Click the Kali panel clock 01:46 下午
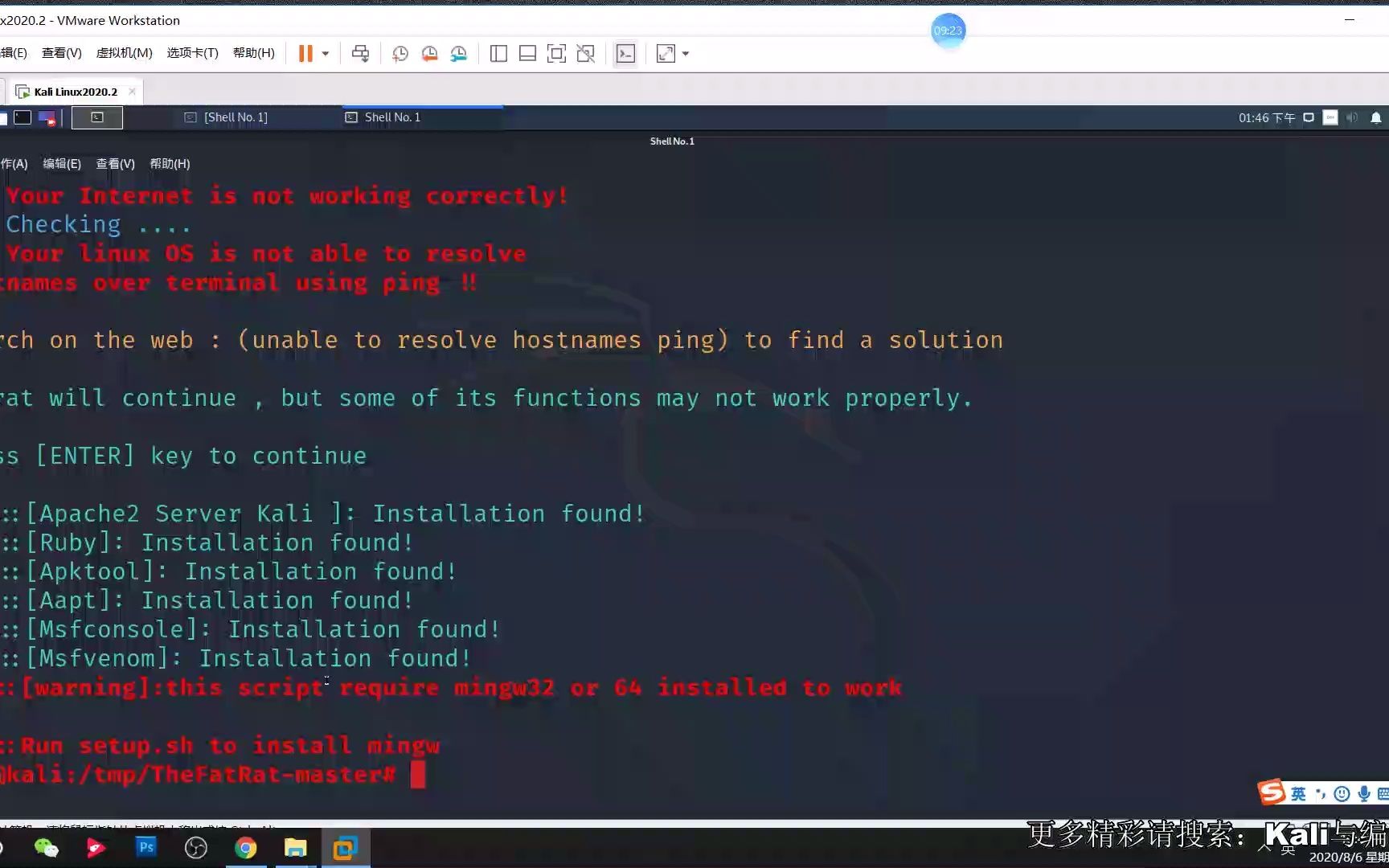This screenshot has width=1389, height=868. tap(1266, 118)
